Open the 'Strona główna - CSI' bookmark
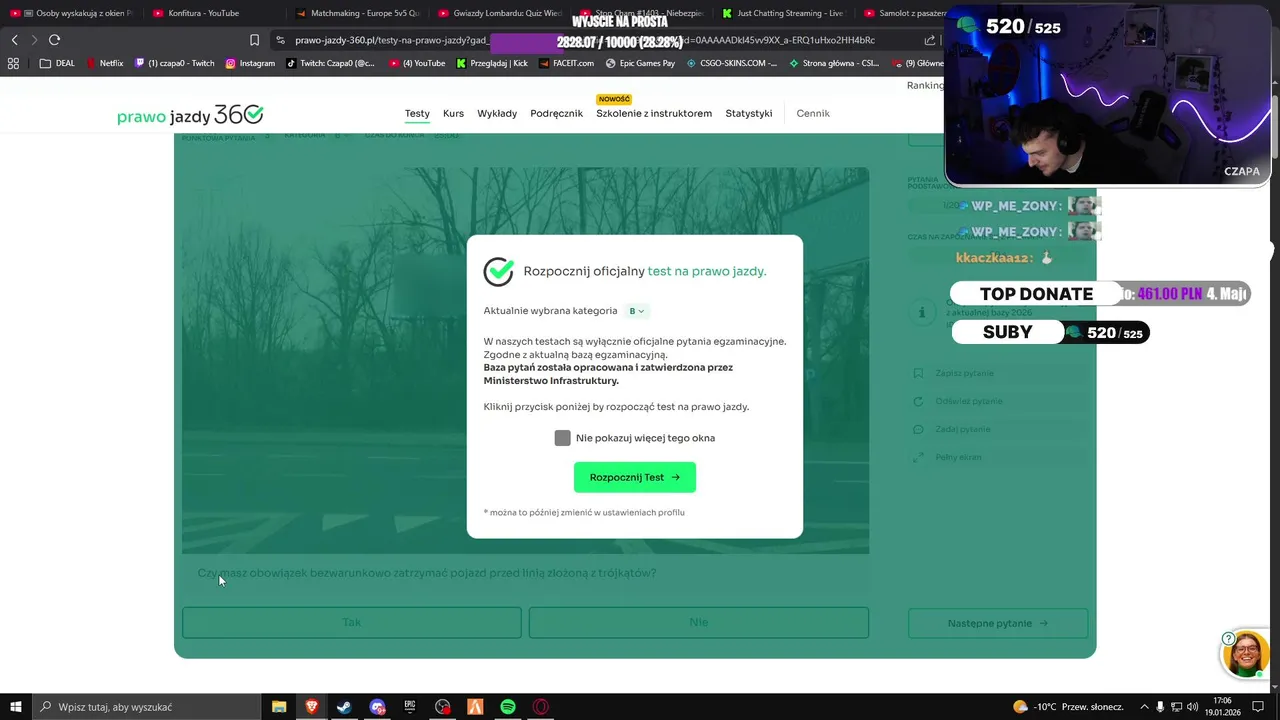This screenshot has width=1280, height=720. click(x=834, y=63)
